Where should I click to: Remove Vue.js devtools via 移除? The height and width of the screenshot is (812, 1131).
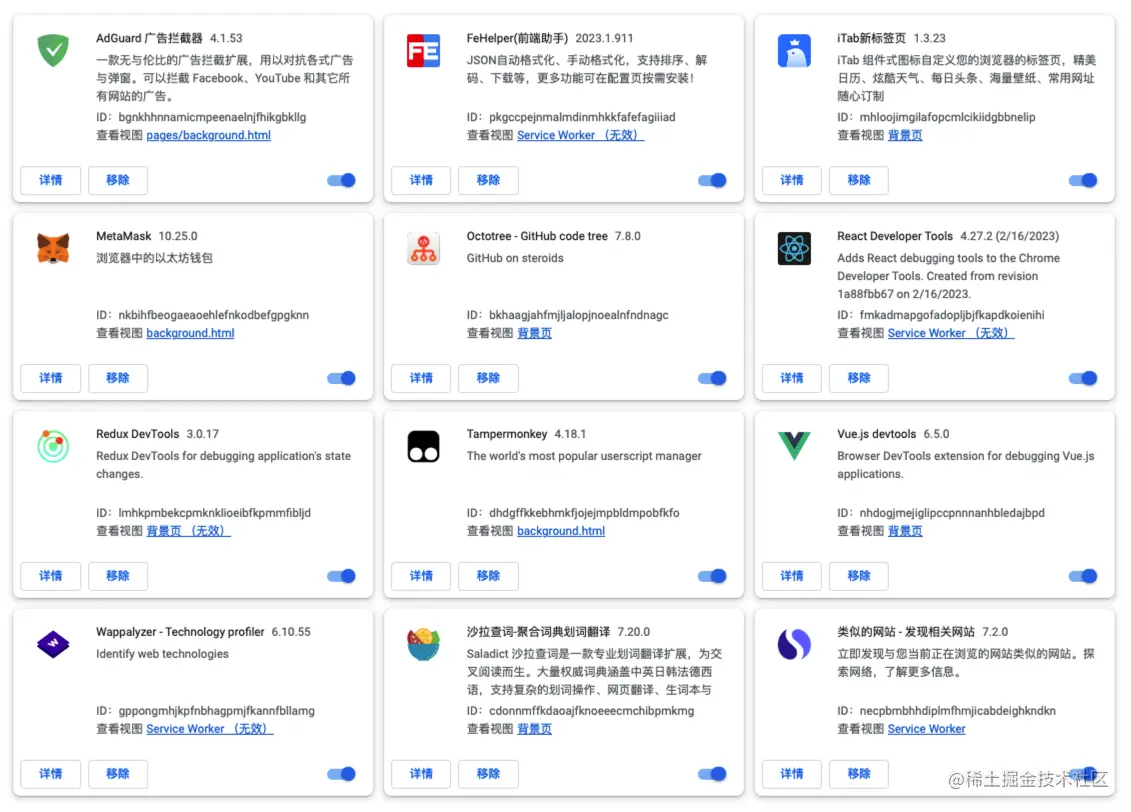coord(859,575)
